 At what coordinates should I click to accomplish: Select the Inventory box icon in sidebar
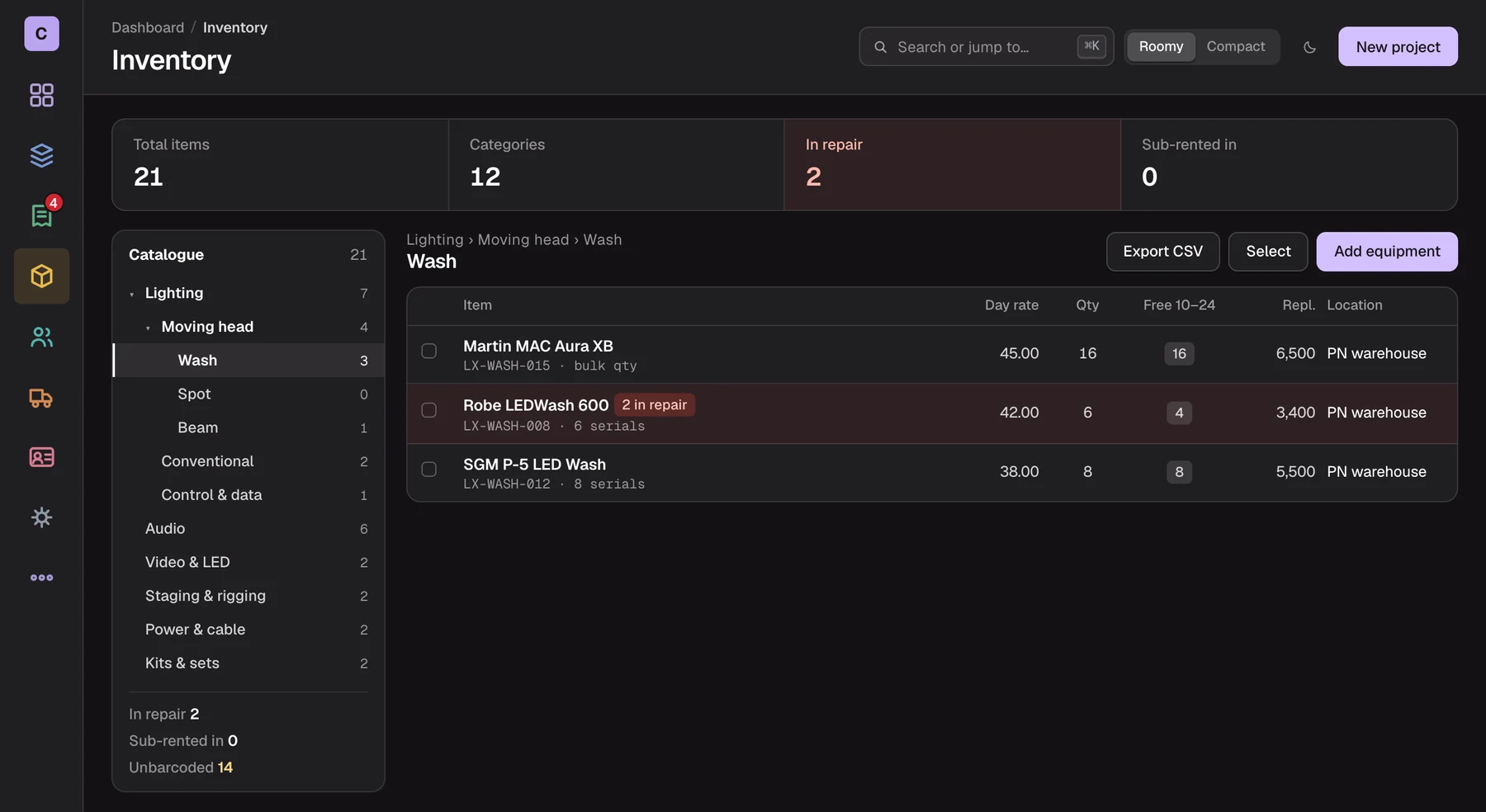click(41, 276)
